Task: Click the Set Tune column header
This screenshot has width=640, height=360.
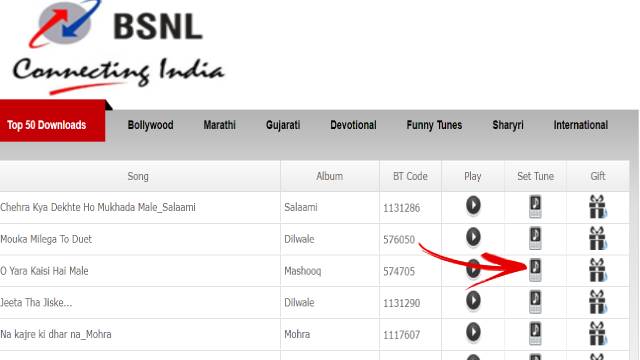Action: click(x=535, y=176)
